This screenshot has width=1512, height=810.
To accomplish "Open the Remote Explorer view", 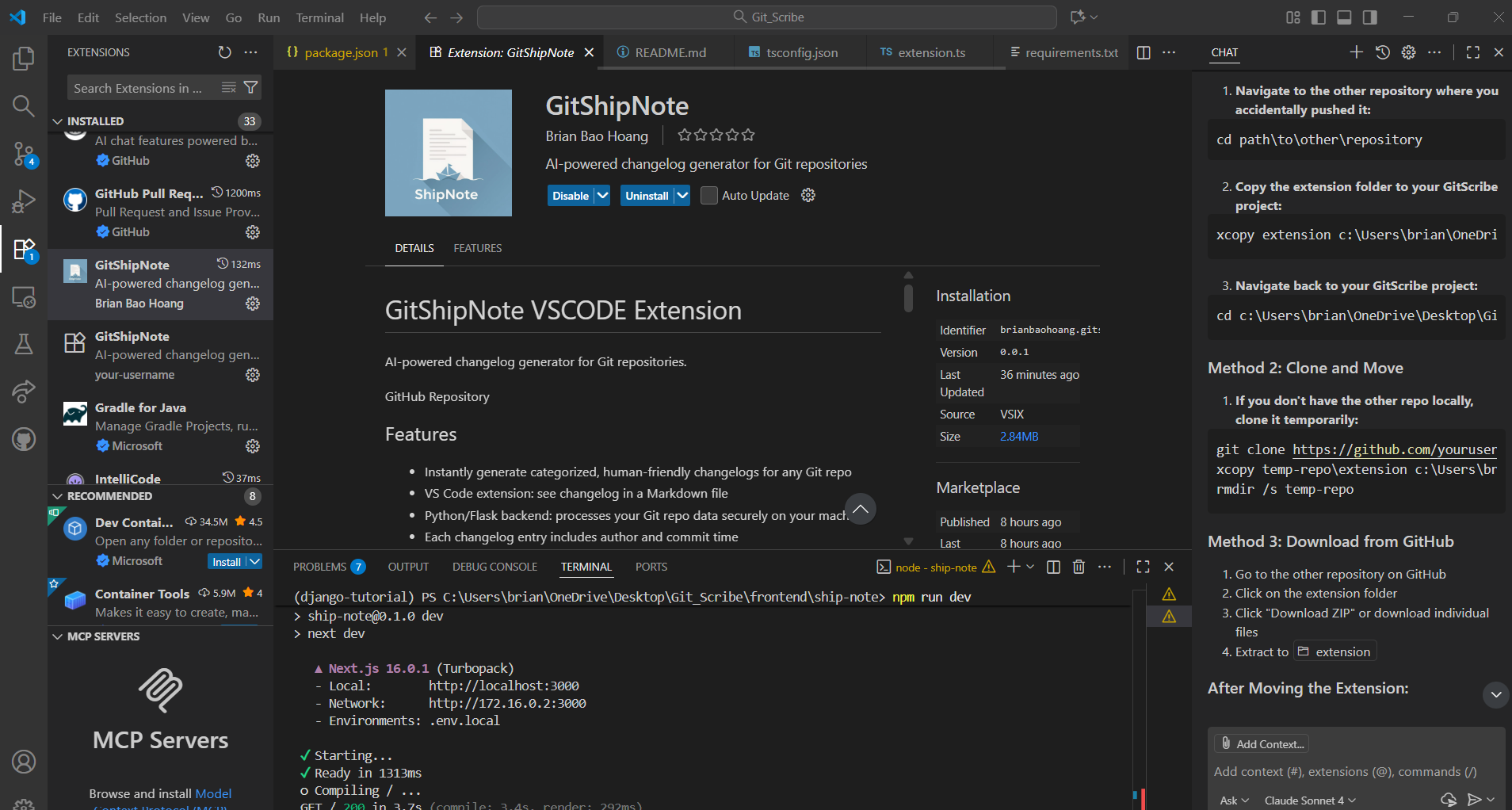I will click(24, 297).
